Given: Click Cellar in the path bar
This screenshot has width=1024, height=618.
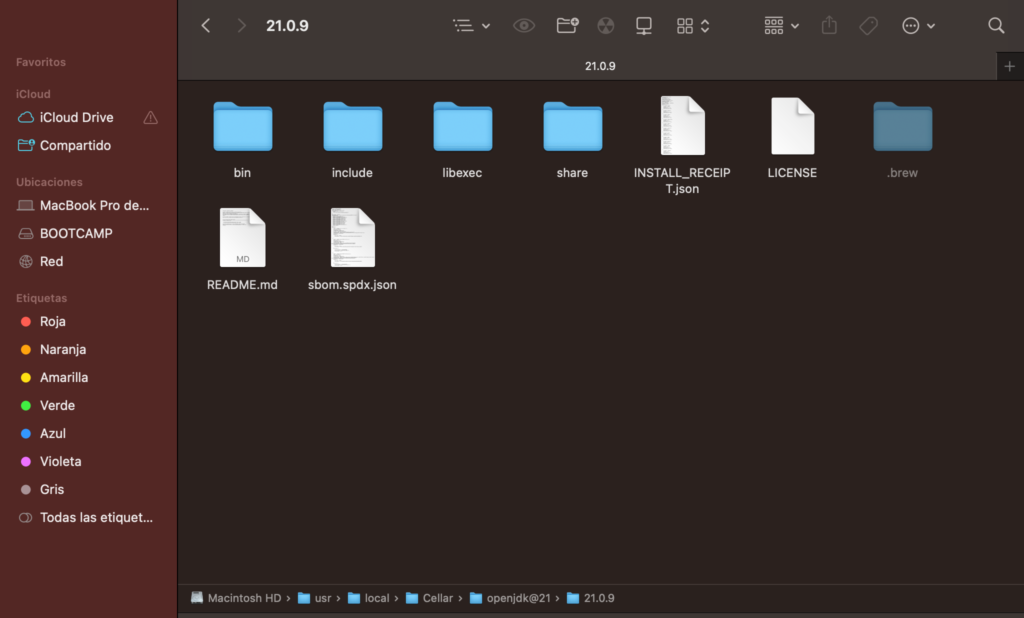Looking at the screenshot, I should point(437,598).
